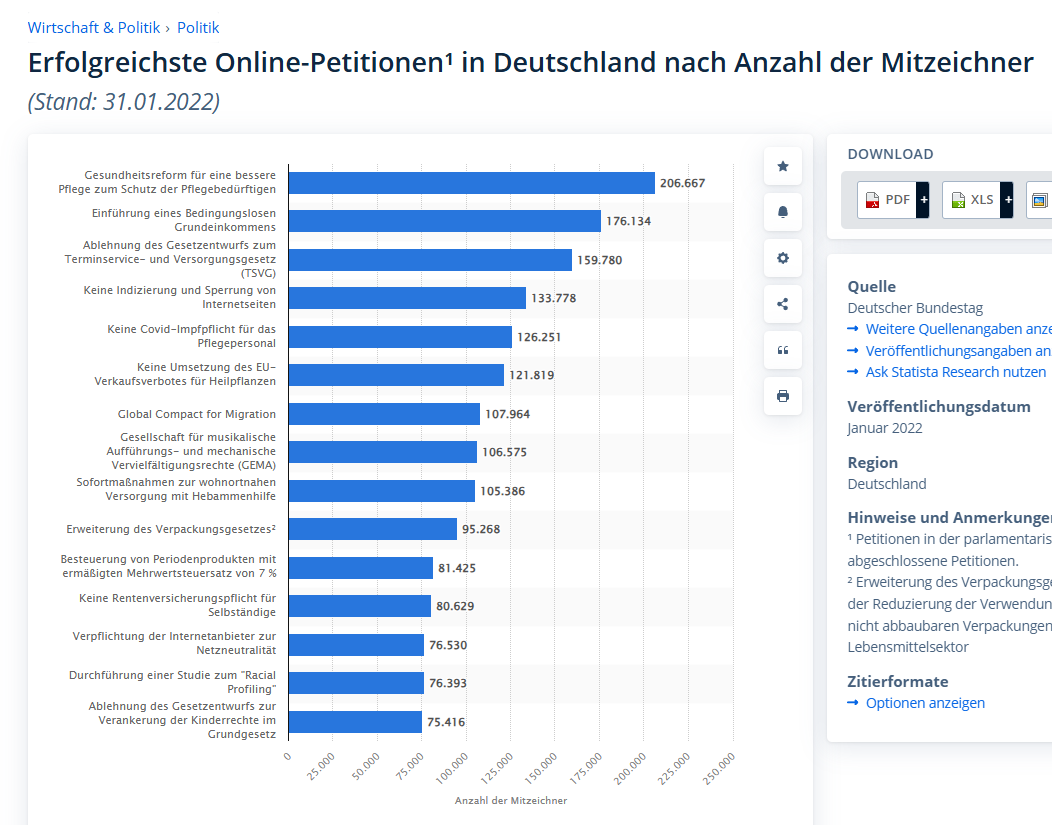Click the 'Global Compact for Migration' label

coord(197,415)
